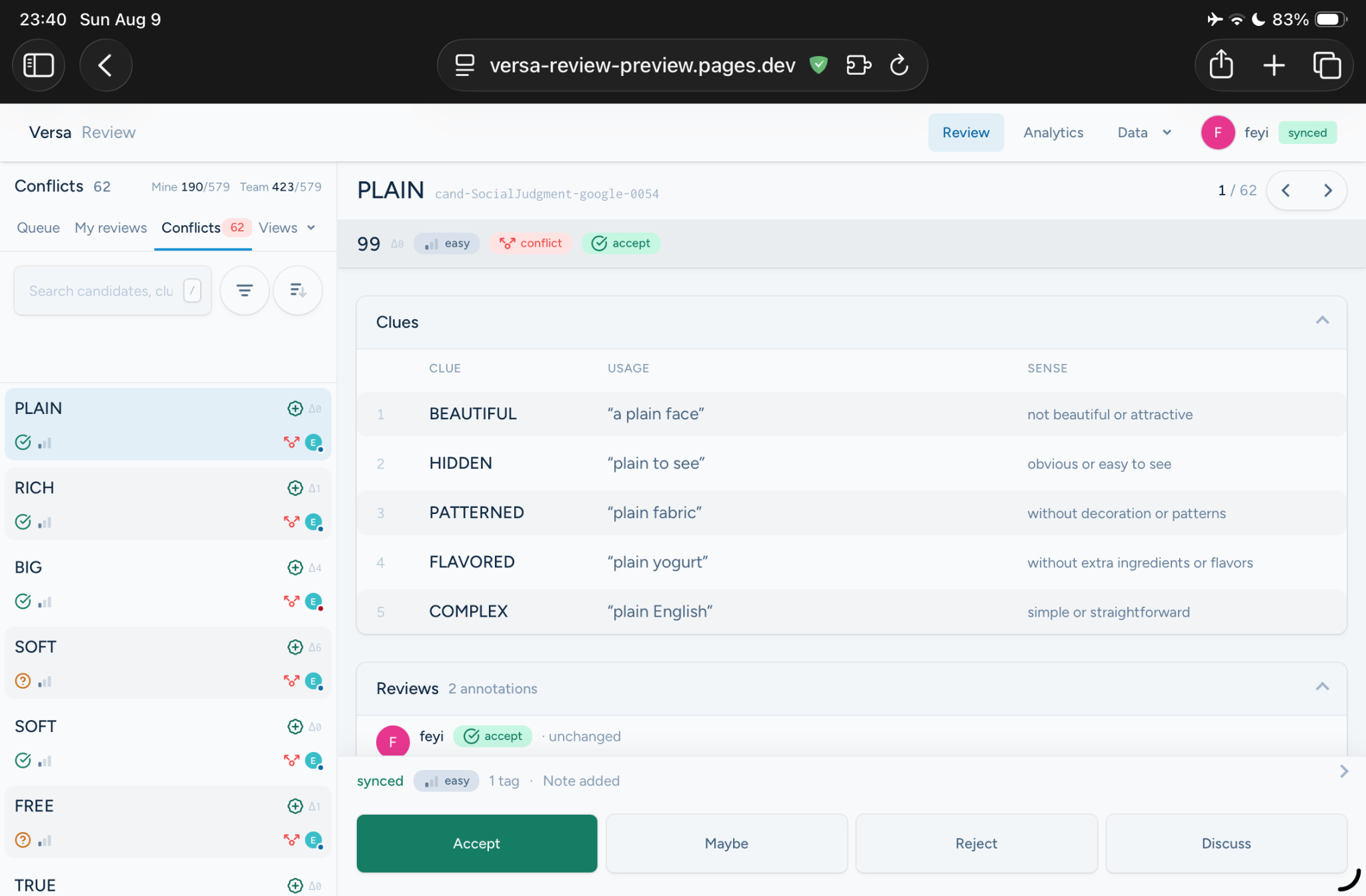The width and height of the screenshot is (1366, 896).
Task: Show all tabs overview icon
Action: point(1327,65)
